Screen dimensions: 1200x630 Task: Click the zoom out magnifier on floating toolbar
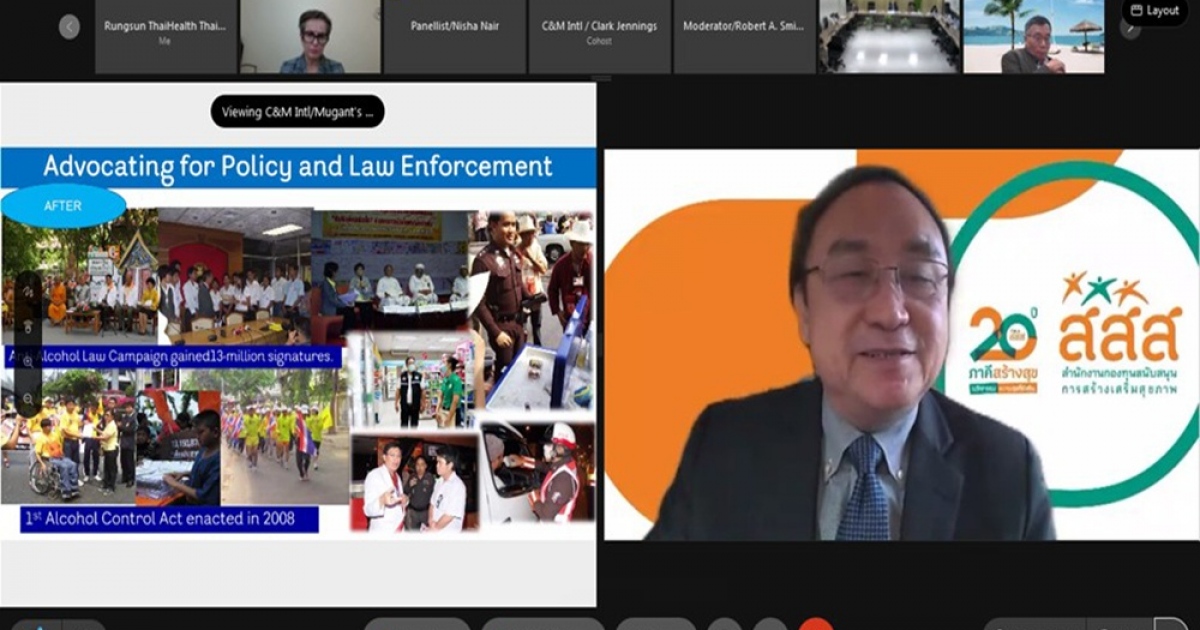pyautogui.click(x=27, y=398)
